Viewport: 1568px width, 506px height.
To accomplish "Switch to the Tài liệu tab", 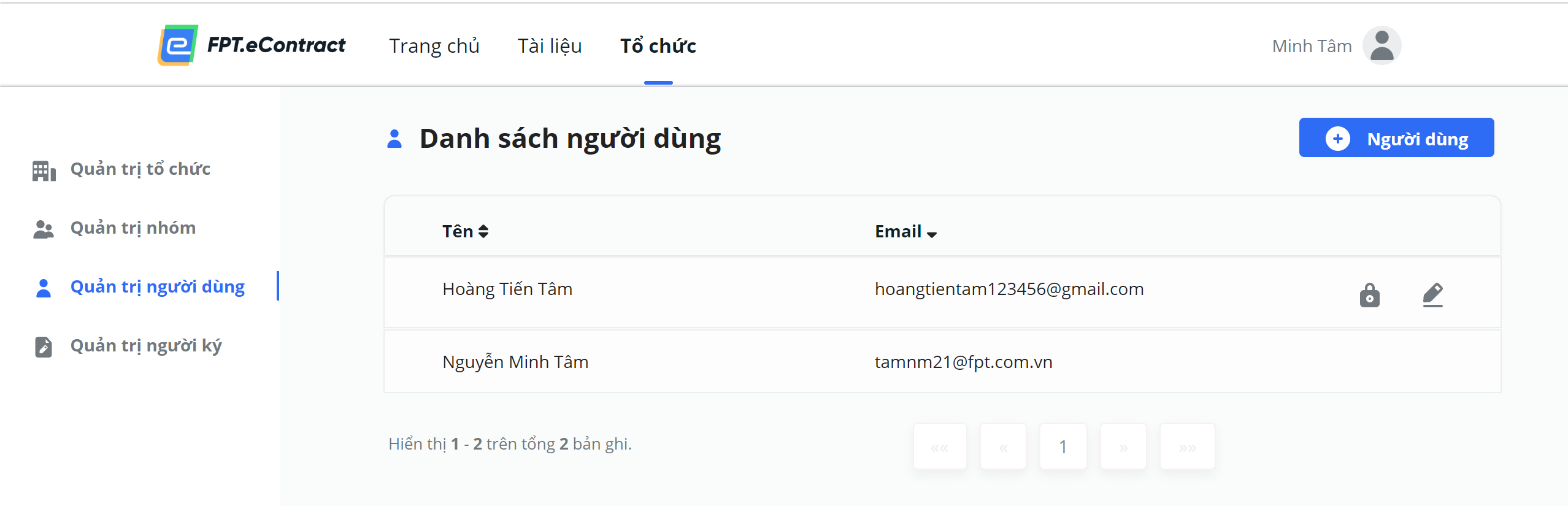I will [550, 46].
